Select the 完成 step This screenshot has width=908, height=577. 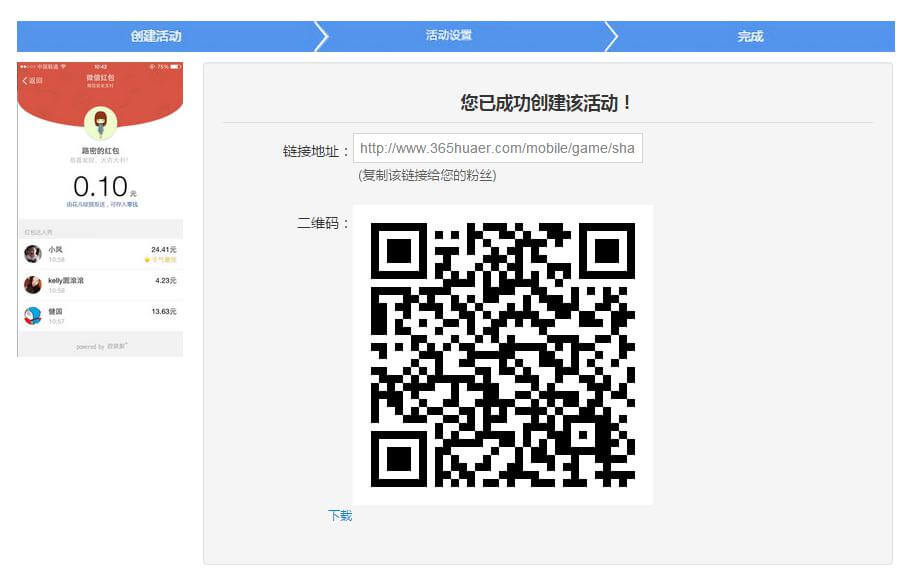point(750,36)
